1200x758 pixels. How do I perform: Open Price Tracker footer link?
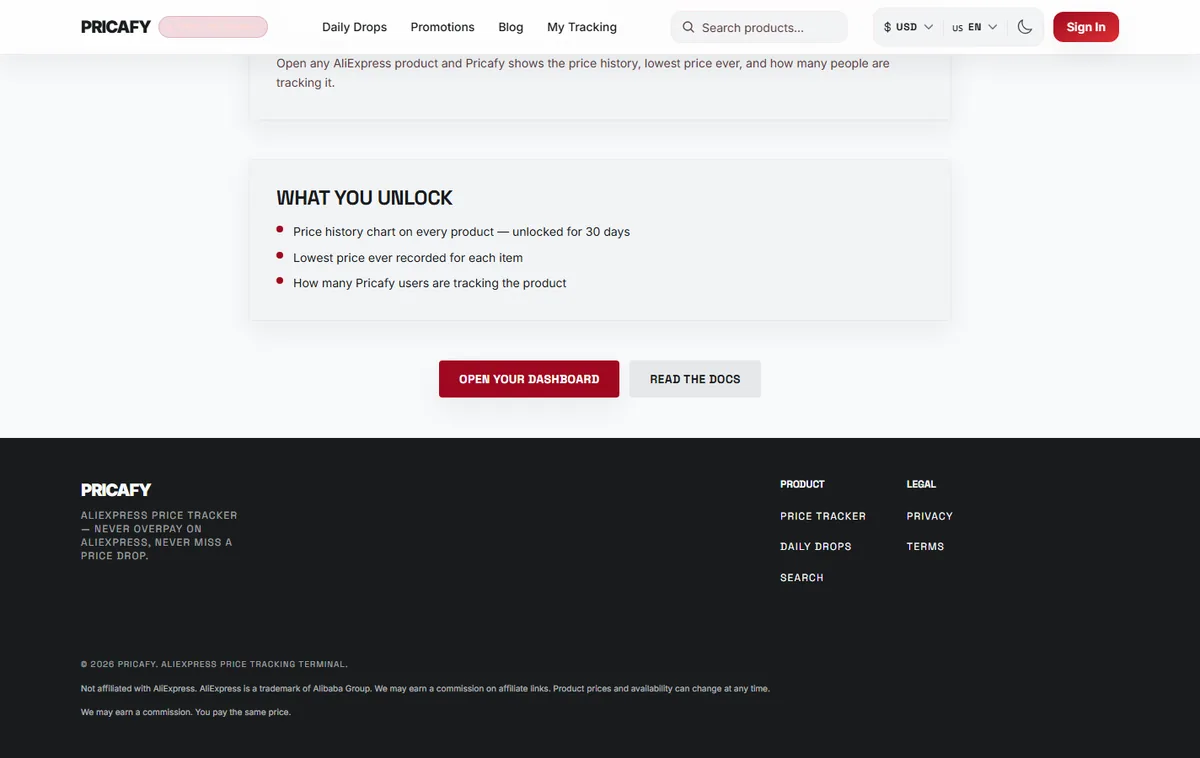(823, 516)
